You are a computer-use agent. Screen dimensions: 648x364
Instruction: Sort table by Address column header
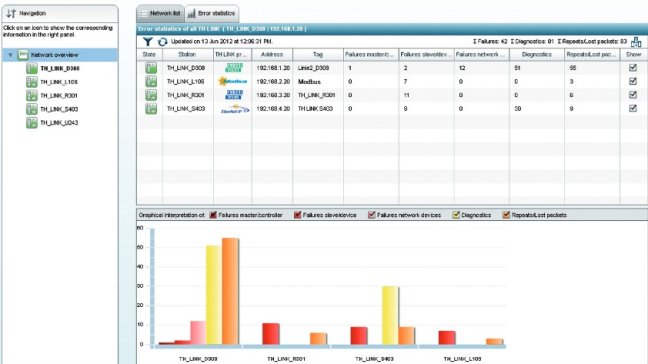tap(272, 55)
